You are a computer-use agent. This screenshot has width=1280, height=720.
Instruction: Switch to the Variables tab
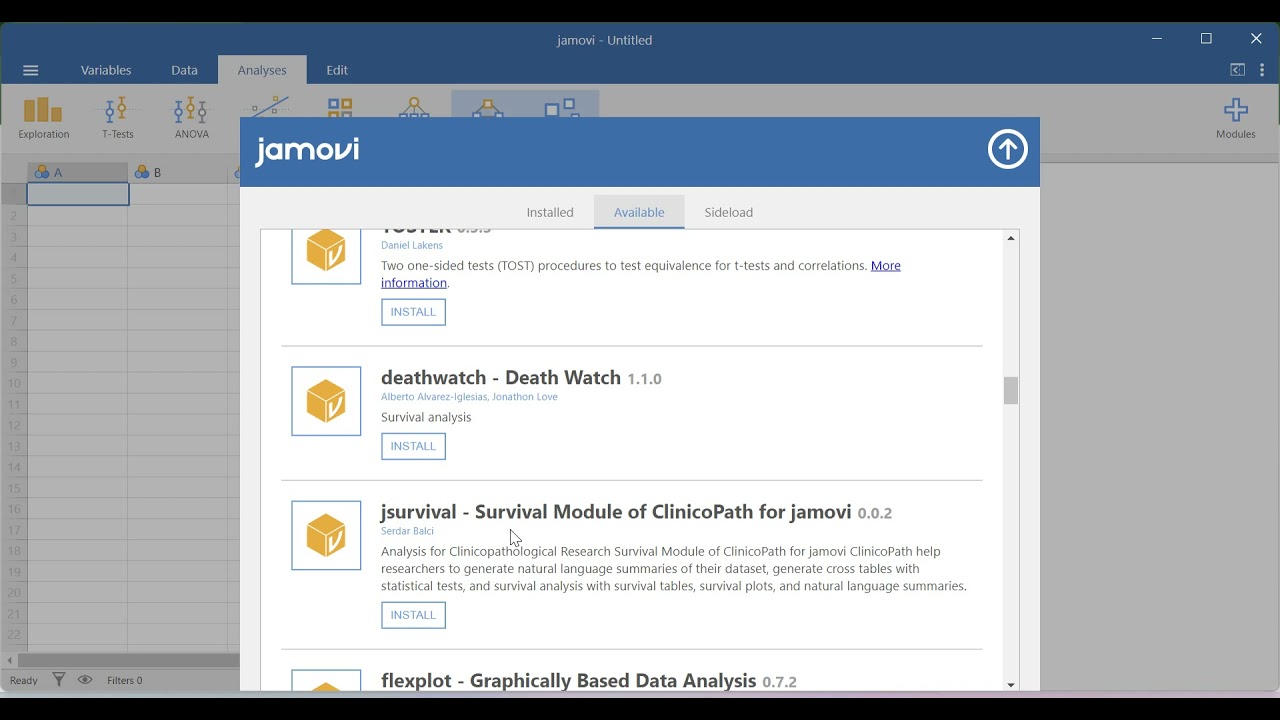click(x=106, y=70)
